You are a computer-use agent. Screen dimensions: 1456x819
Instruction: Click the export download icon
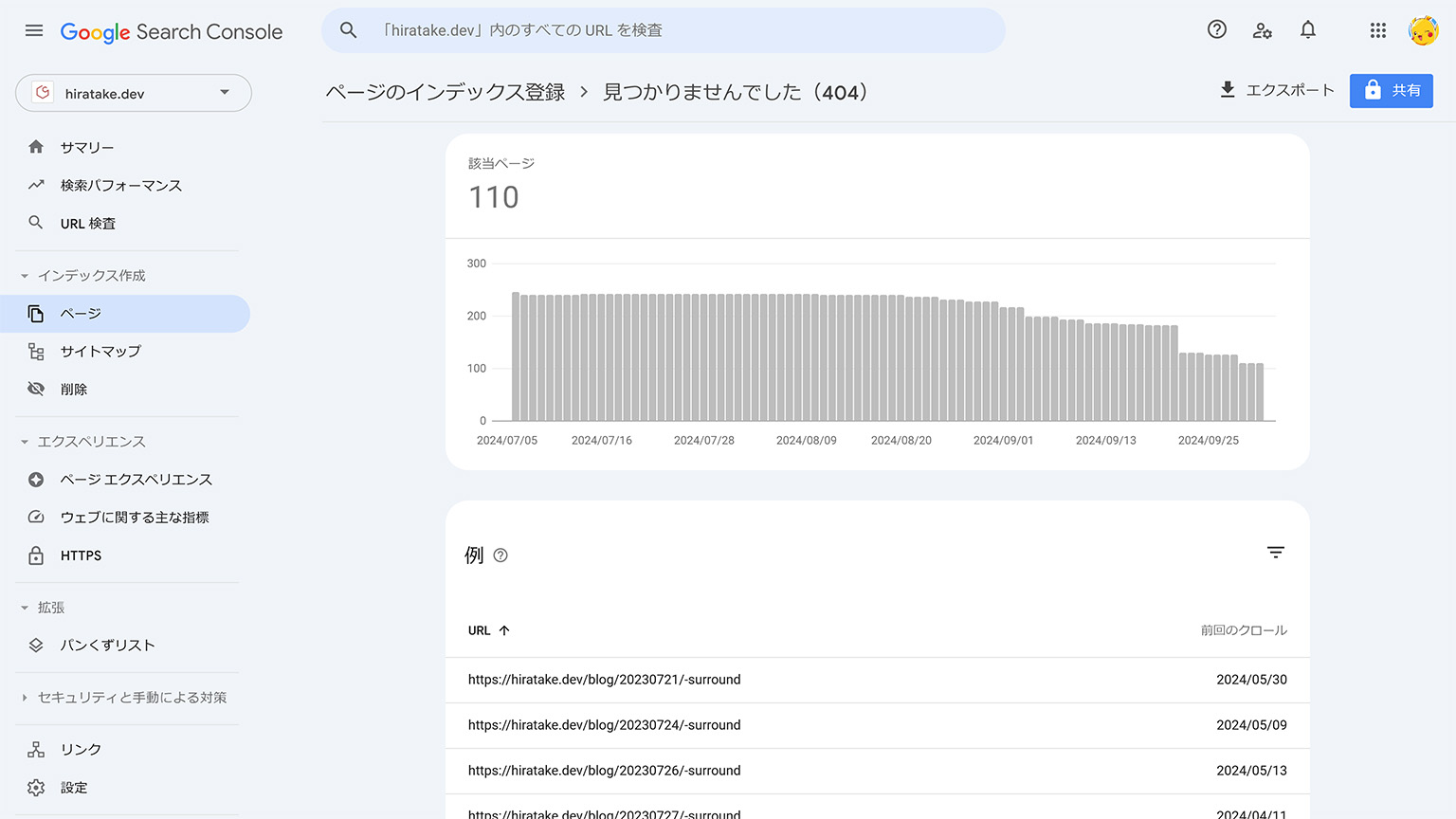point(1228,90)
